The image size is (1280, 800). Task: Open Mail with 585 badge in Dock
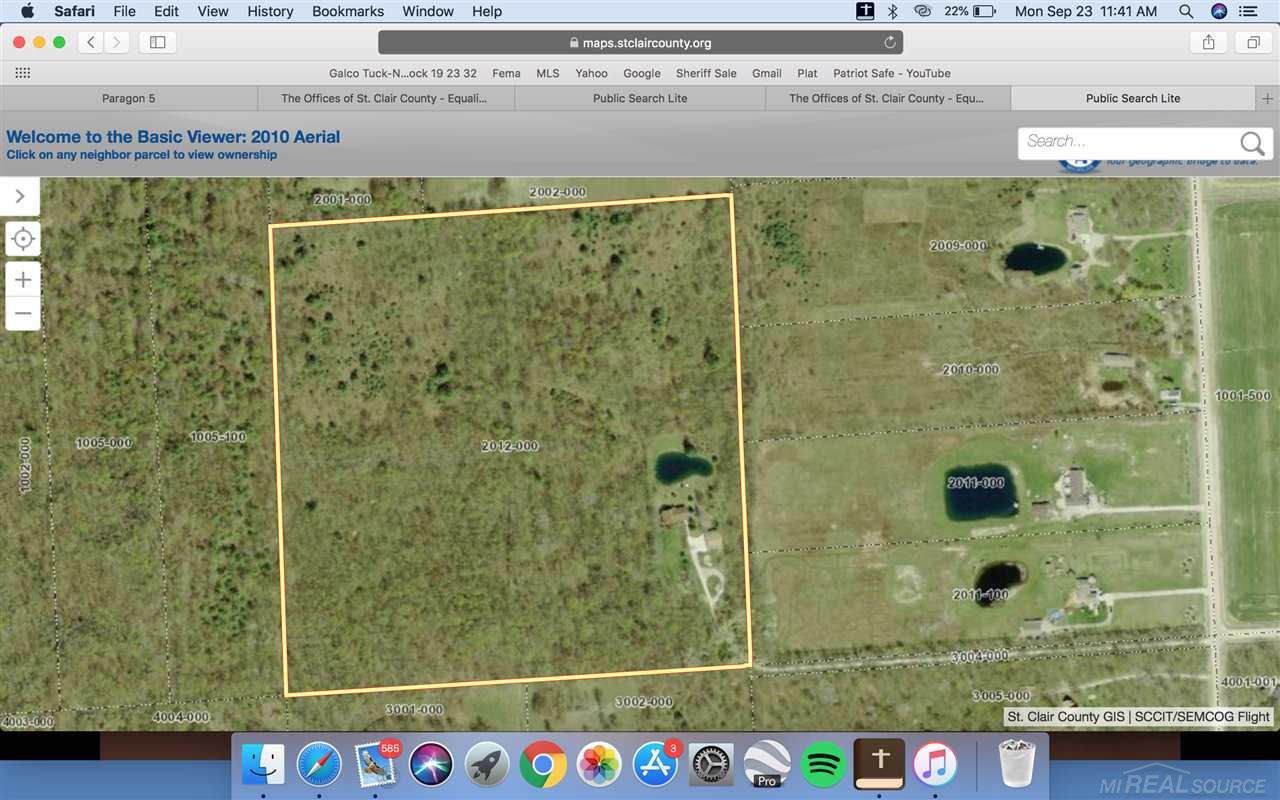coord(376,765)
